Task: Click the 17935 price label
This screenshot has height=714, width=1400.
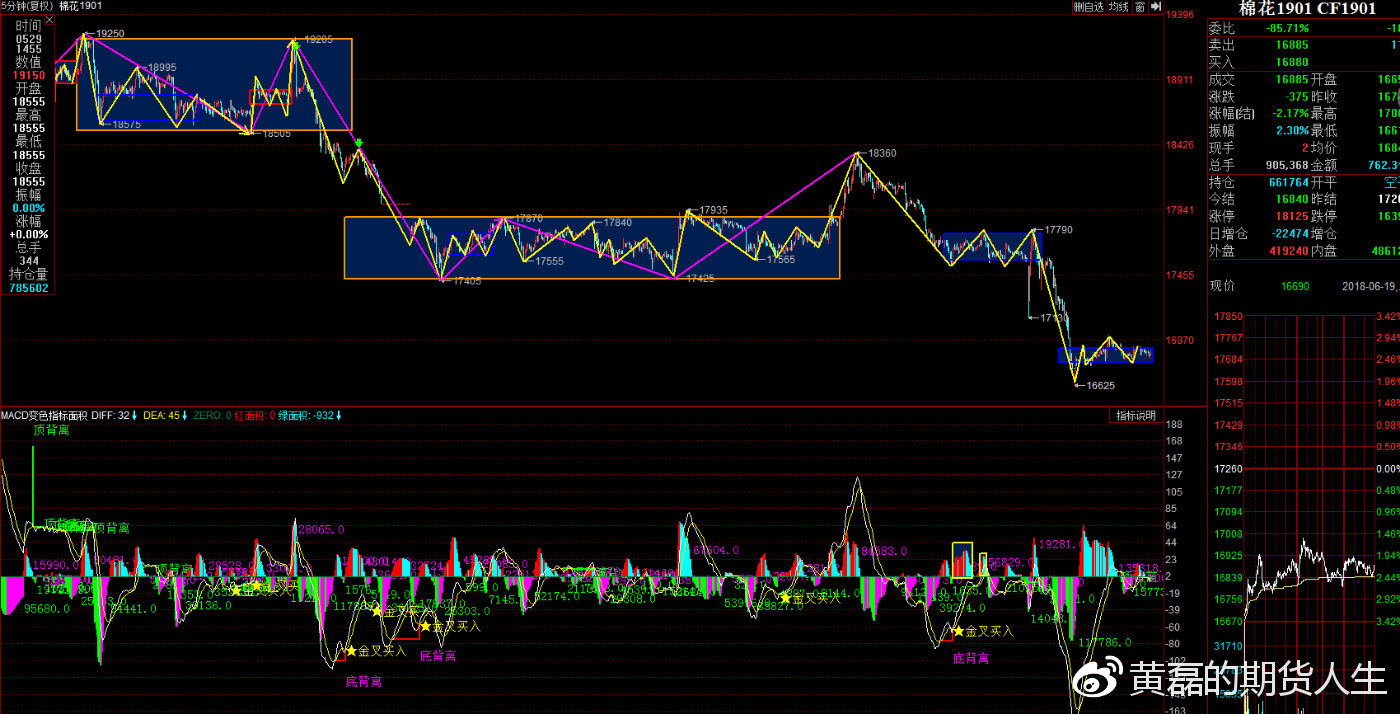Action: click(712, 210)
